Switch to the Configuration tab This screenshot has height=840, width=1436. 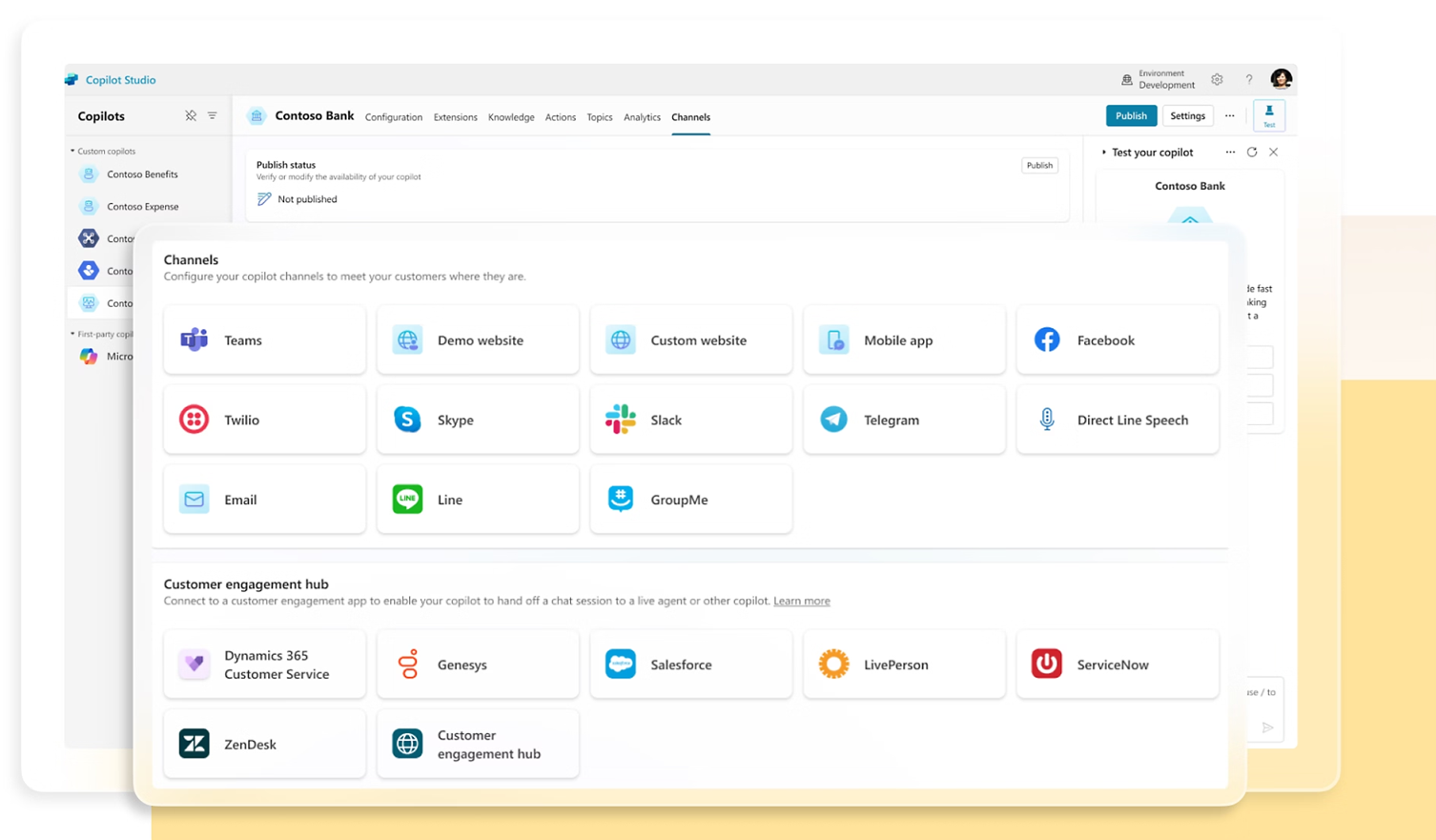394,117
